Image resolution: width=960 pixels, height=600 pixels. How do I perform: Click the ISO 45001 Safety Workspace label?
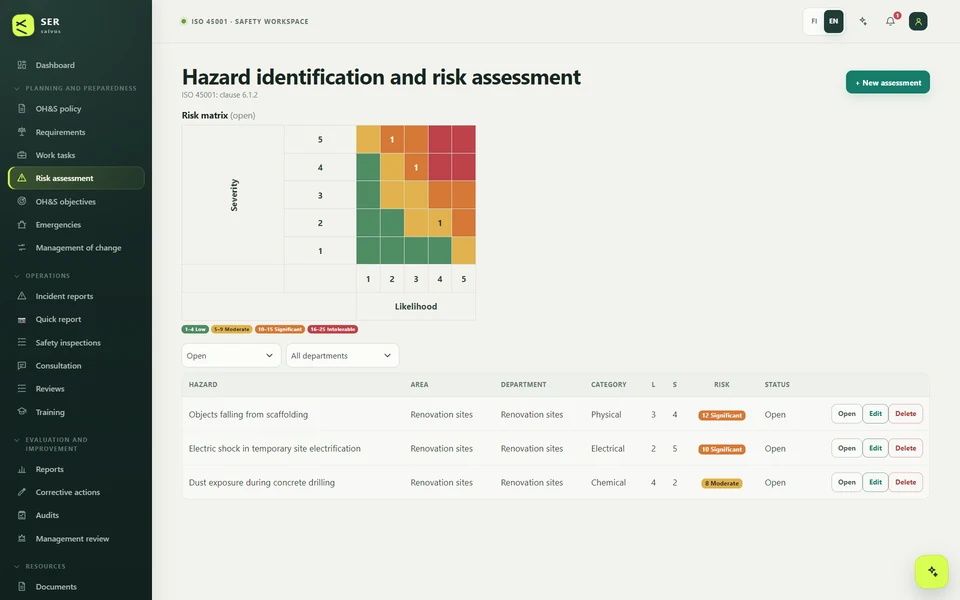tap(250, 21)
